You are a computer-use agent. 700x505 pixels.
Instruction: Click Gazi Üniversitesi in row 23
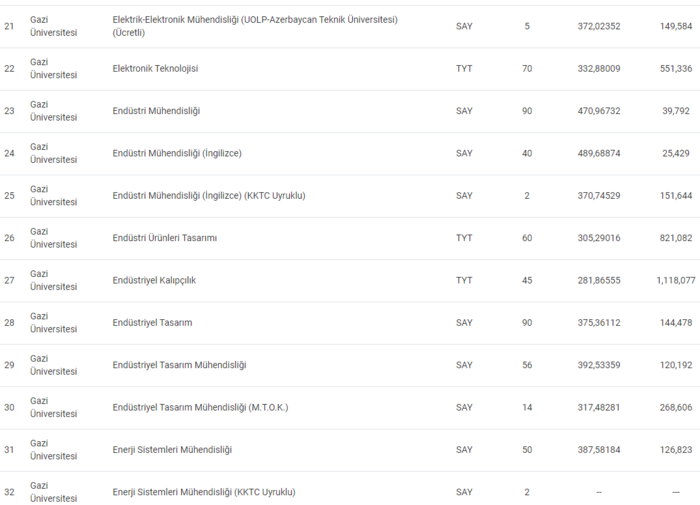pos(53,111)
